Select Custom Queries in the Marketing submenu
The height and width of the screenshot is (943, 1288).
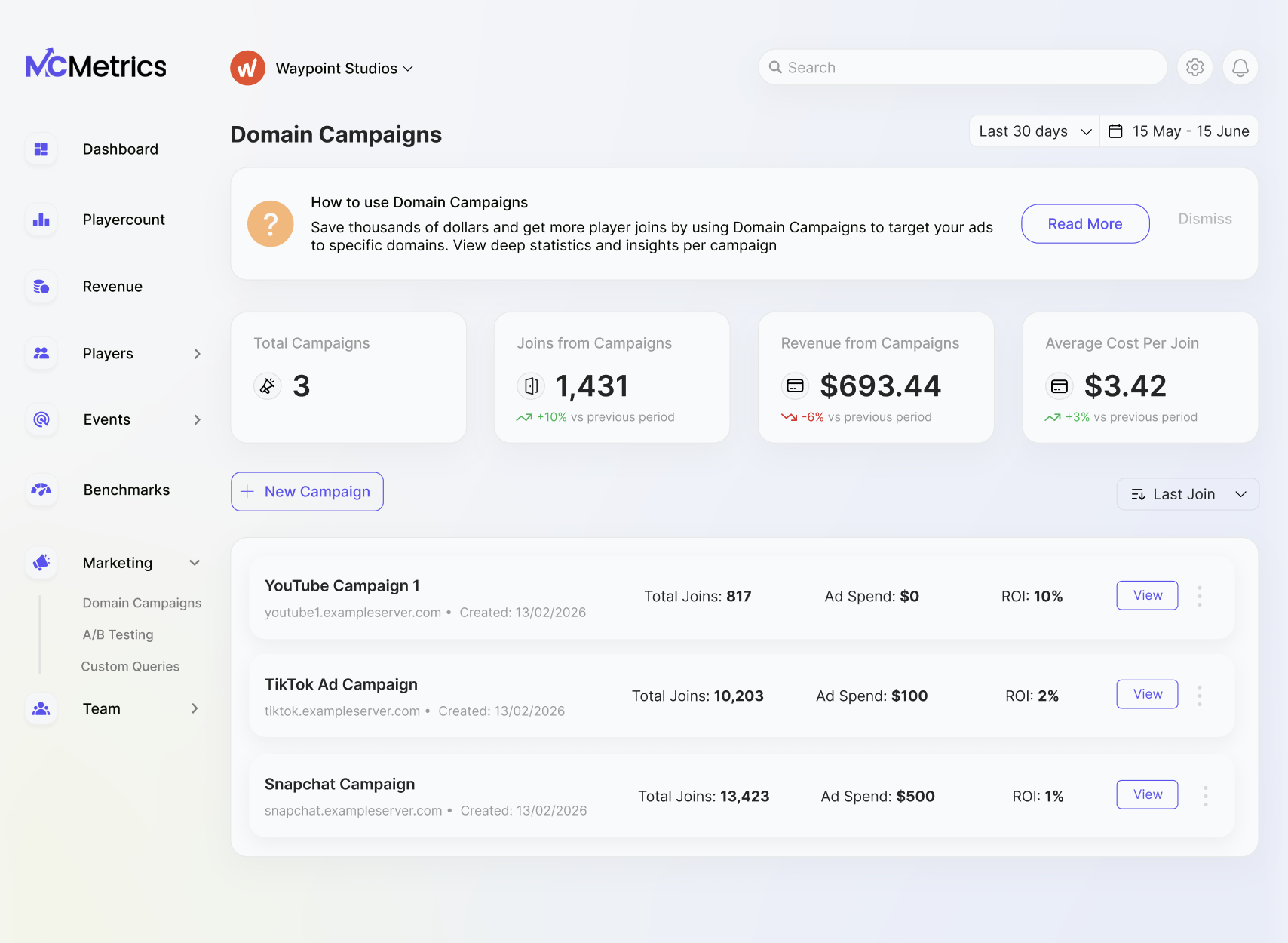pos(130,666)
